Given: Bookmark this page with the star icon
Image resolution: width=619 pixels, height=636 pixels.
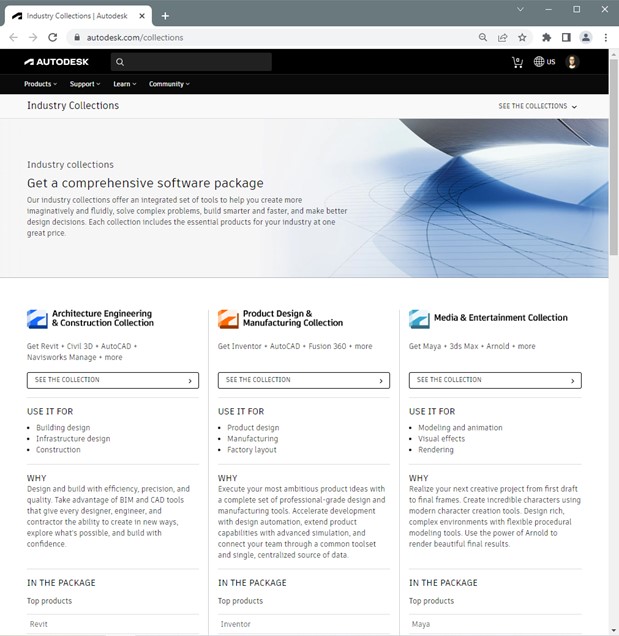Looking at the screenshot, I should [522, 37].
